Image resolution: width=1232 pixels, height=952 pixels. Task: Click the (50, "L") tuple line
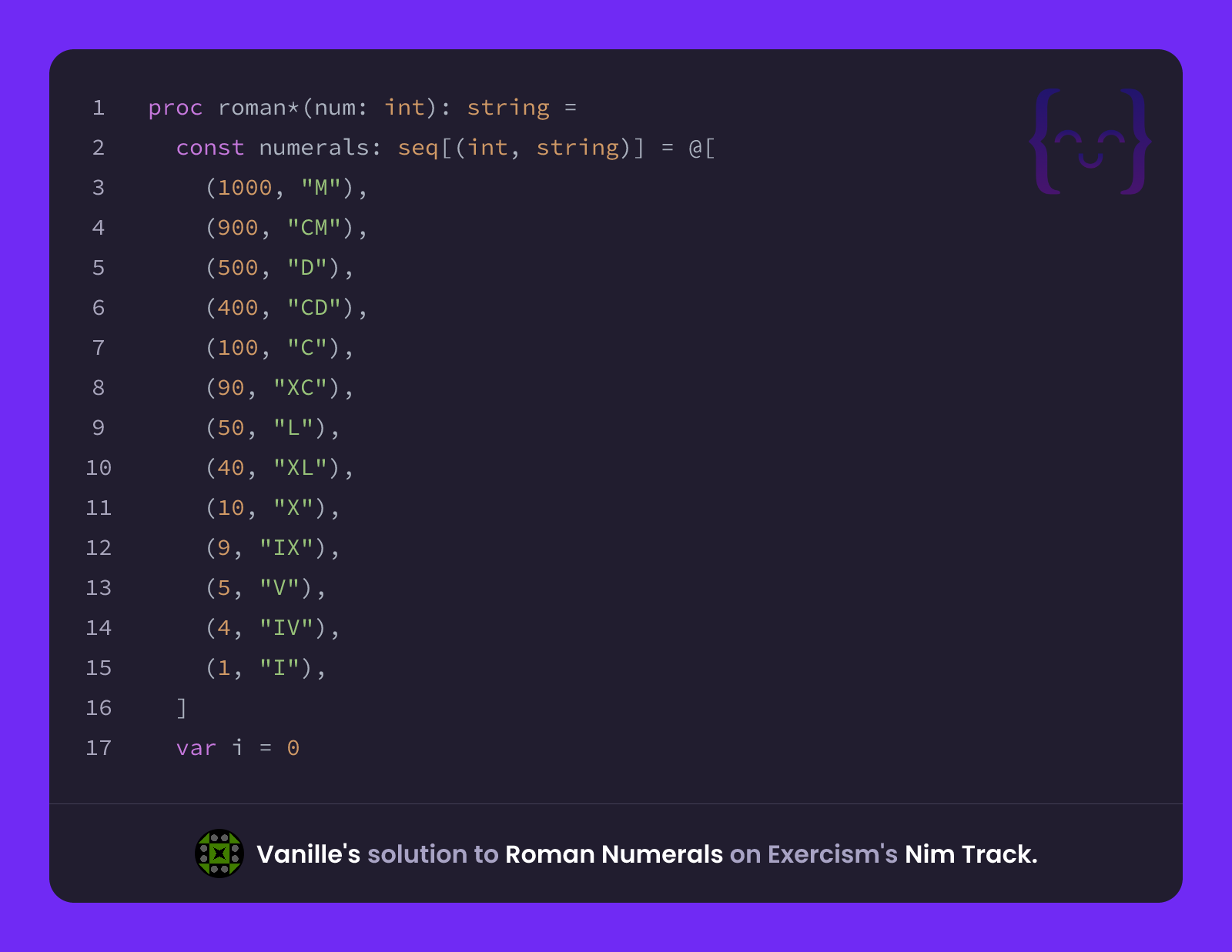coord(273,428)
